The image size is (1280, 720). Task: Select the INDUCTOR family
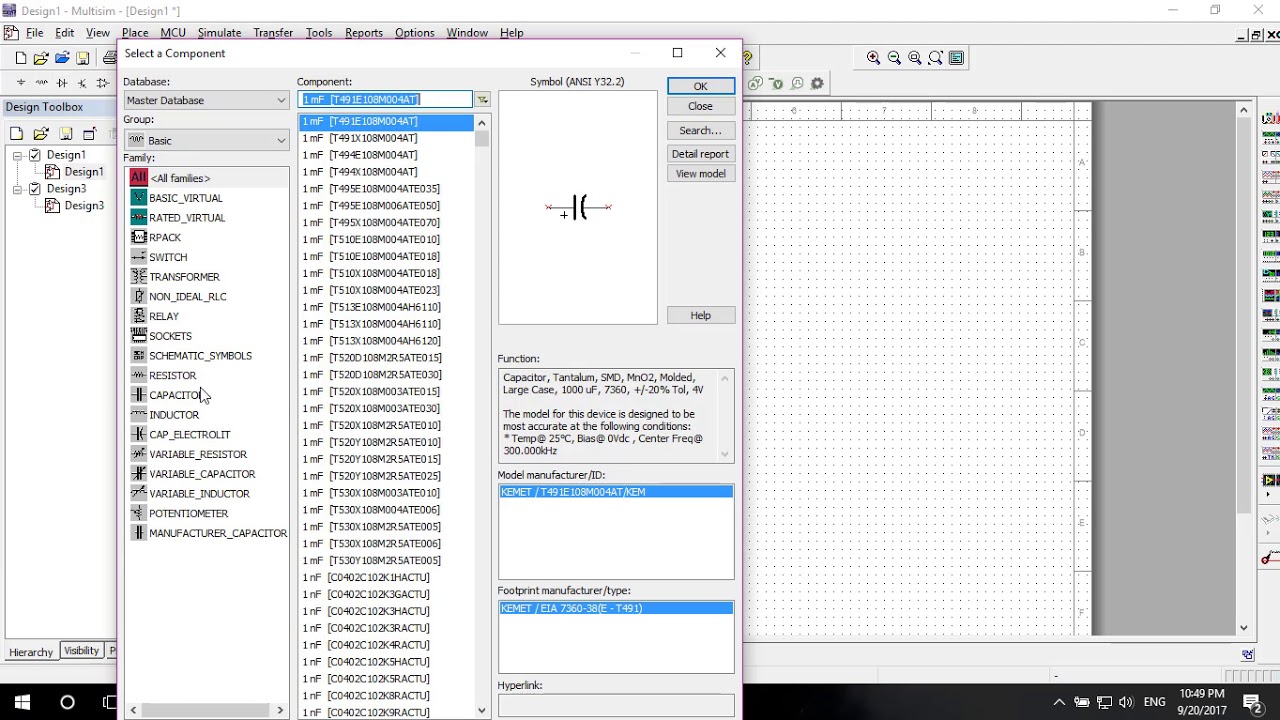[x=173, y=415]
